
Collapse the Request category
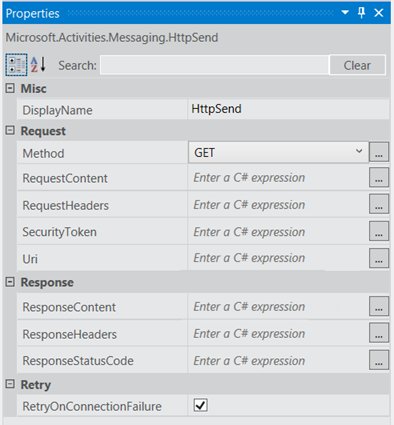(x=10, y=130)
